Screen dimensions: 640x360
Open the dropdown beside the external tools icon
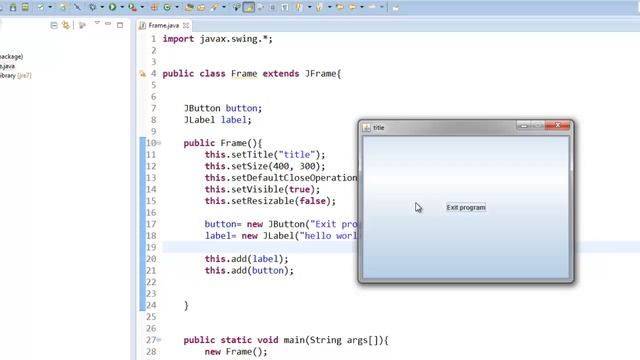pyautogui.click(x=142, y=7)
